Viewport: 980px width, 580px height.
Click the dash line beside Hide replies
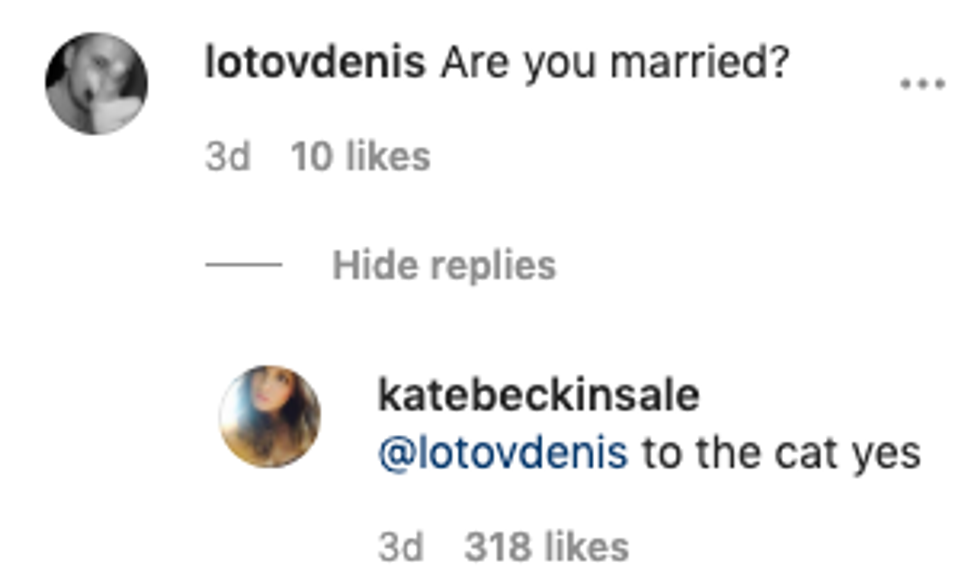tap(243, 266)
